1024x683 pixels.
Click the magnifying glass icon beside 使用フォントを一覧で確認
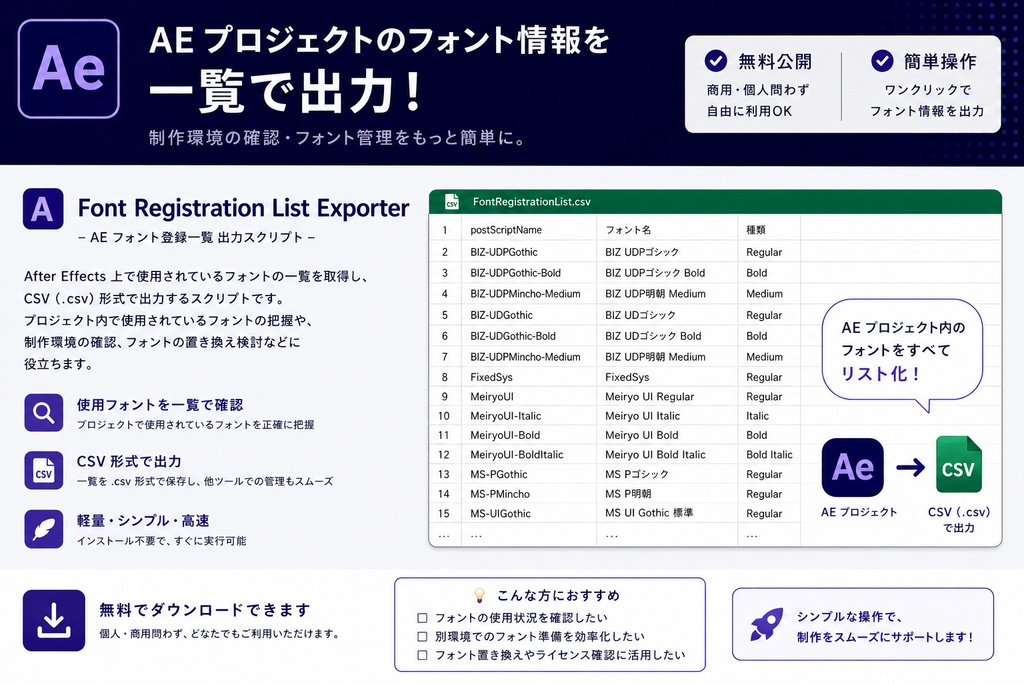[x=44, y=413]
